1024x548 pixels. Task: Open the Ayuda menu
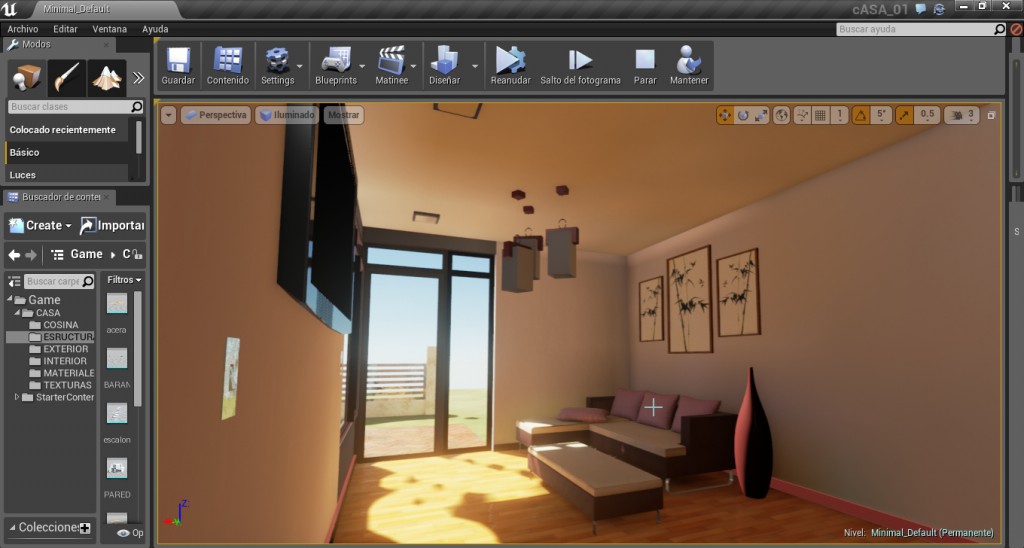[155, 29]
